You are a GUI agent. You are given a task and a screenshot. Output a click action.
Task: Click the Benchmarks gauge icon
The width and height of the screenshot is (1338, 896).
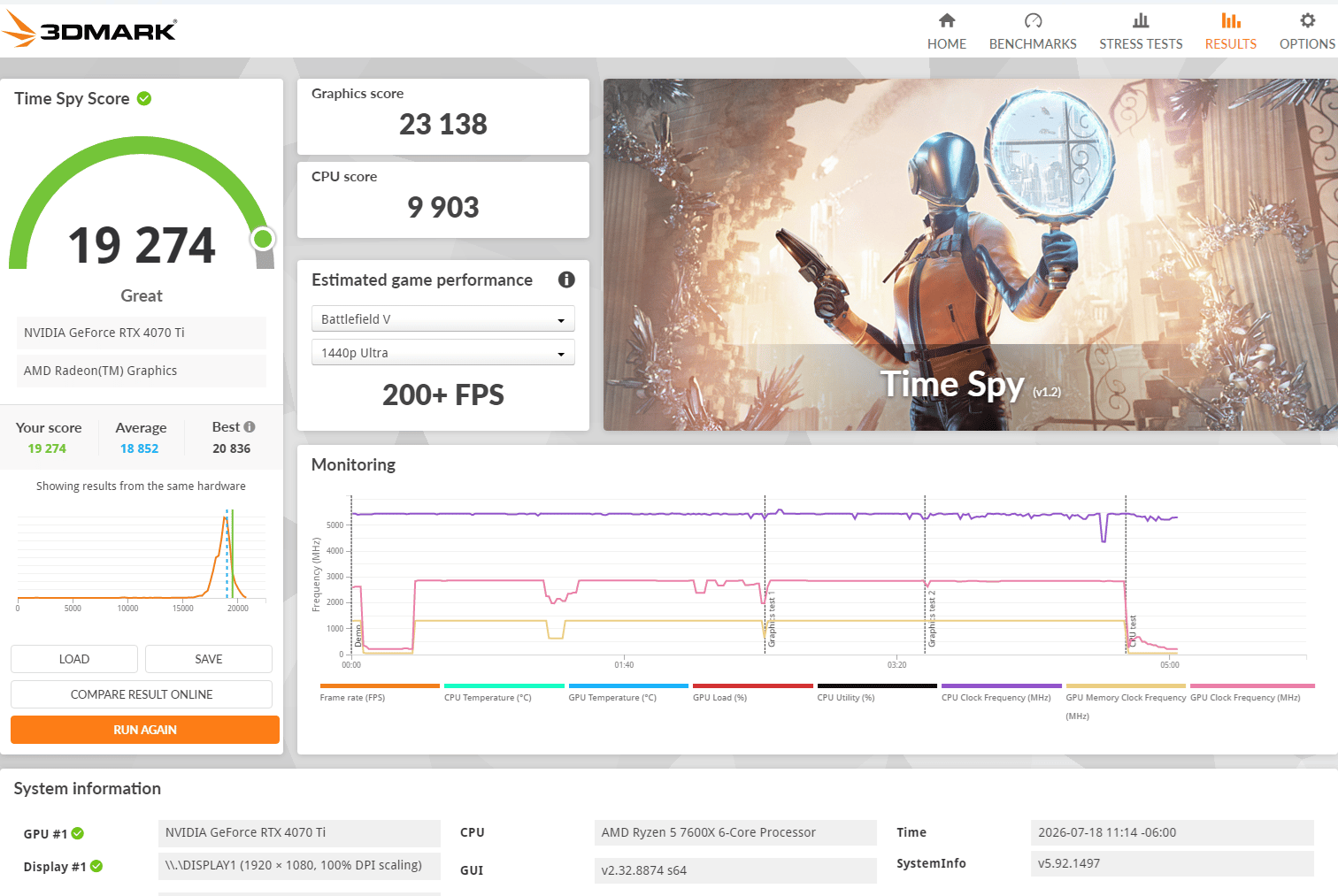click(x=1033, y=20)
